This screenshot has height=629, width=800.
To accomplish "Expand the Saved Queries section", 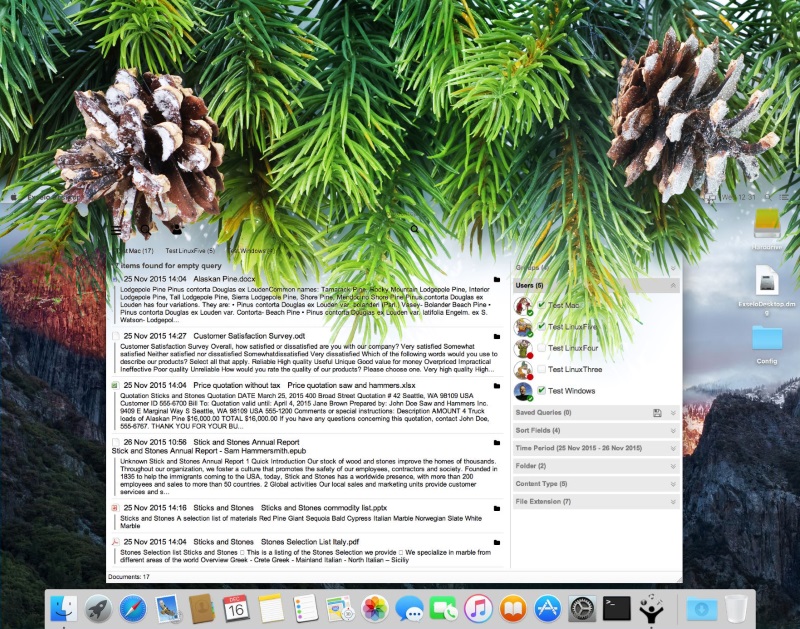I will 673,413.
